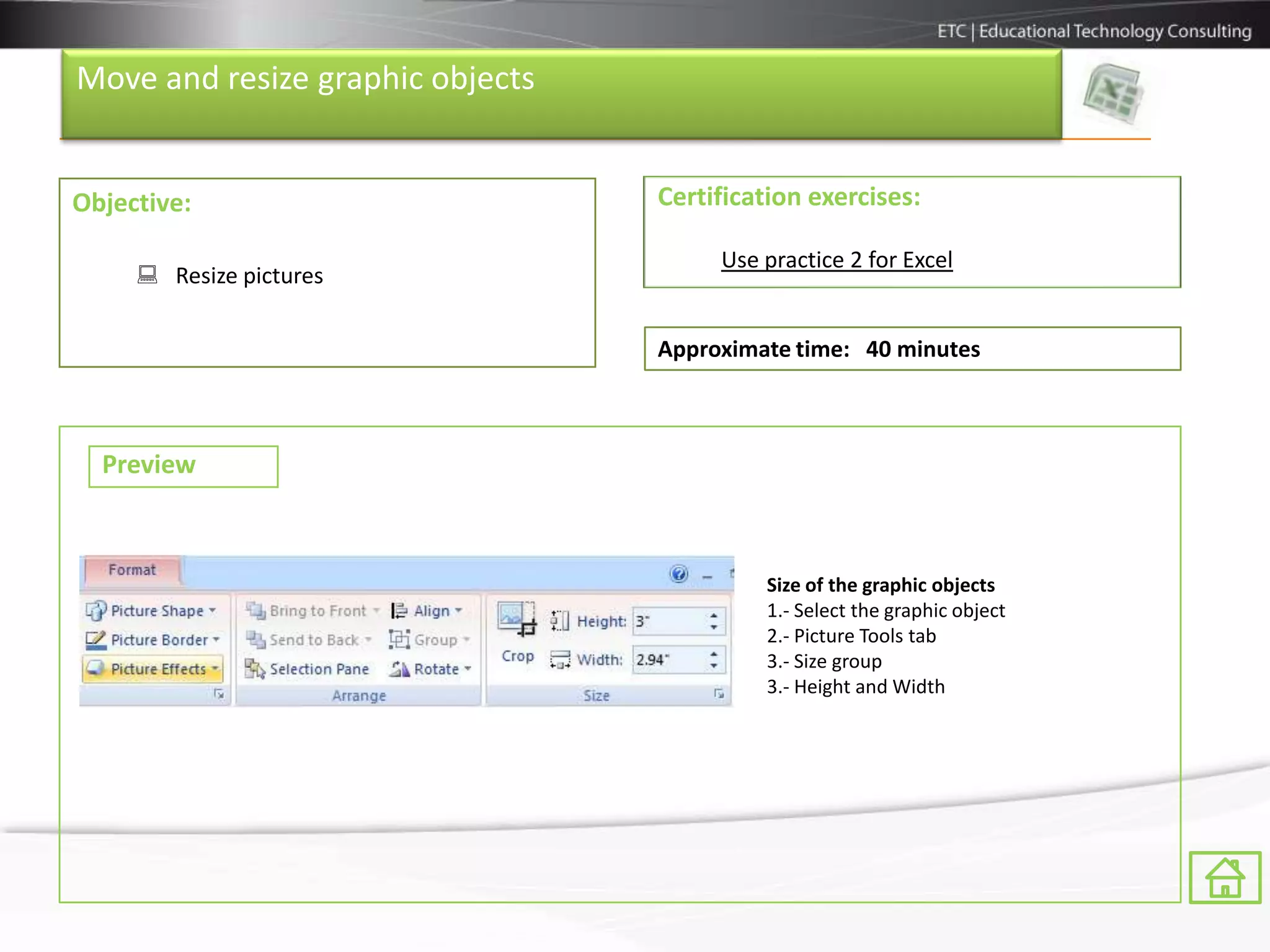Click the Objective: heading
This screenshot has height=952, width=1270.
(132, 203)
